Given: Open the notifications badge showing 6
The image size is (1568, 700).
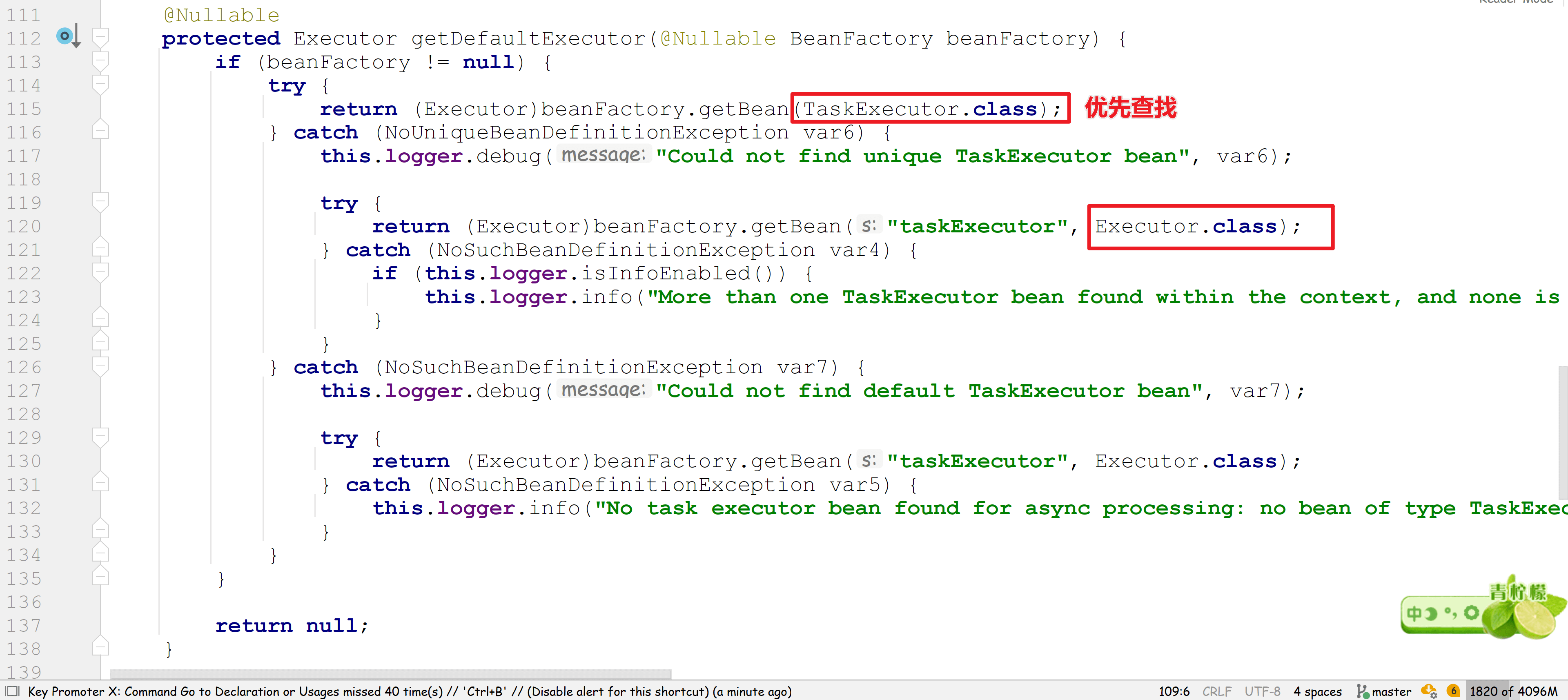Looking at the screenshot, I should [1453, 691].
